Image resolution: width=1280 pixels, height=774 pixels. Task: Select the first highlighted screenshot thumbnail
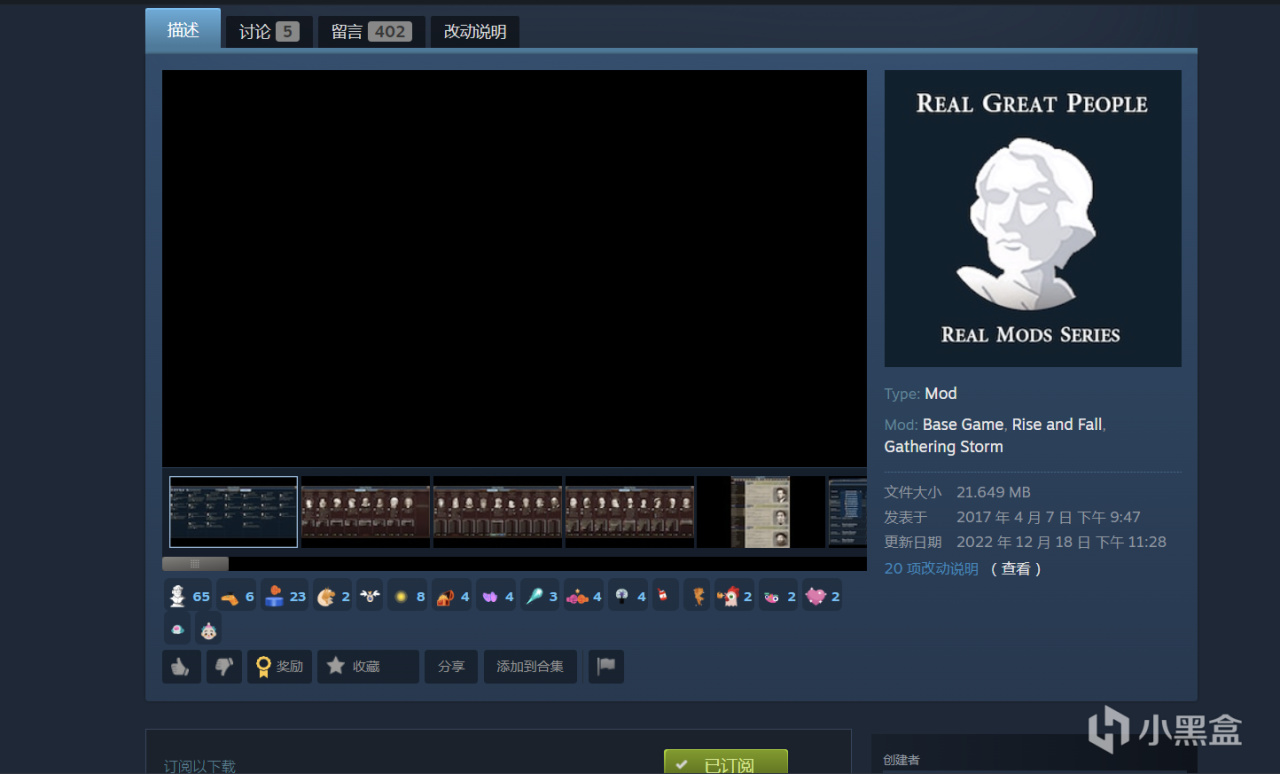point(233,512)
